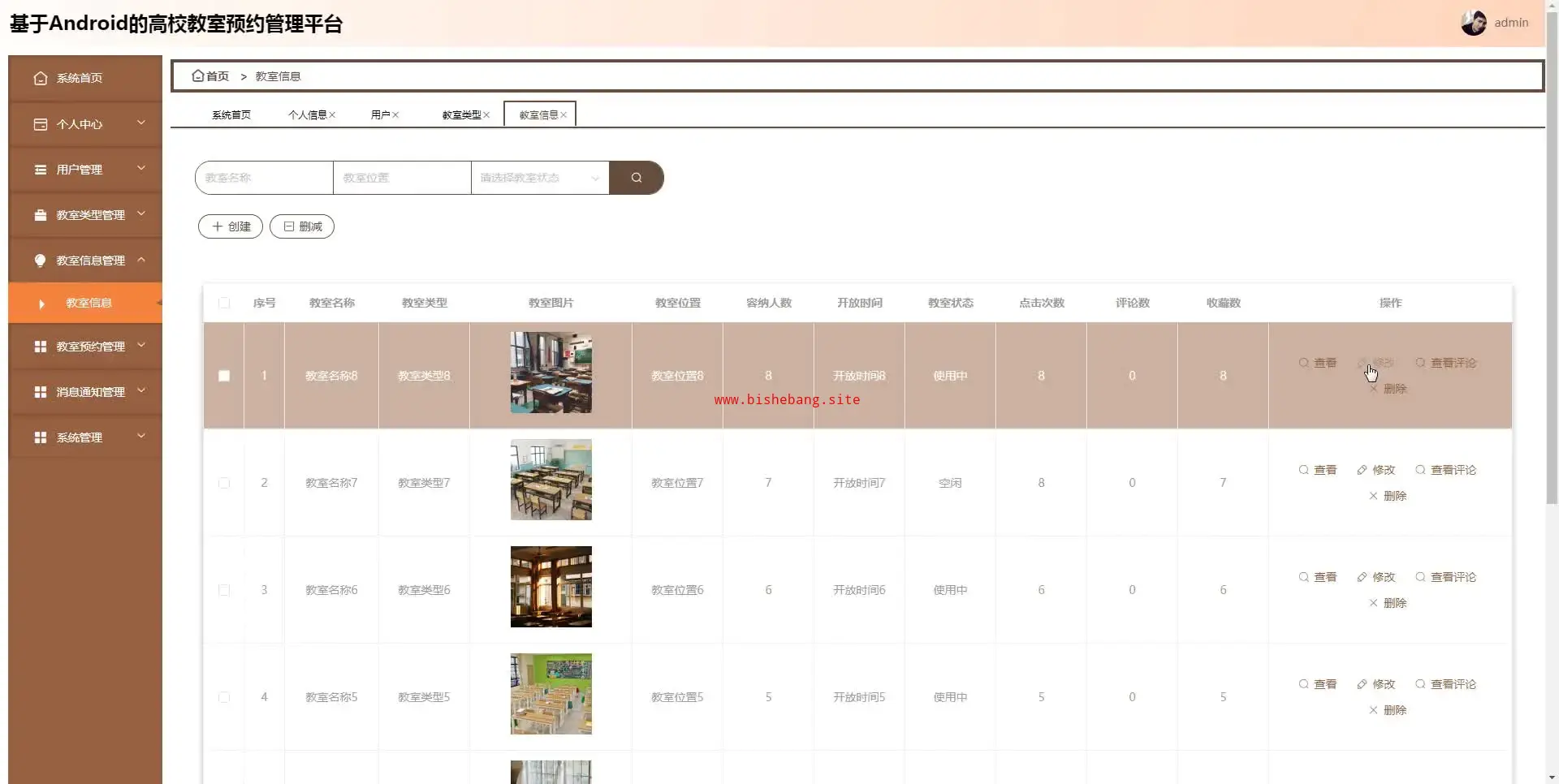The image size is (1559, 784).
Task: Click the home icon in breadcrumb
Action: [197, 75]
